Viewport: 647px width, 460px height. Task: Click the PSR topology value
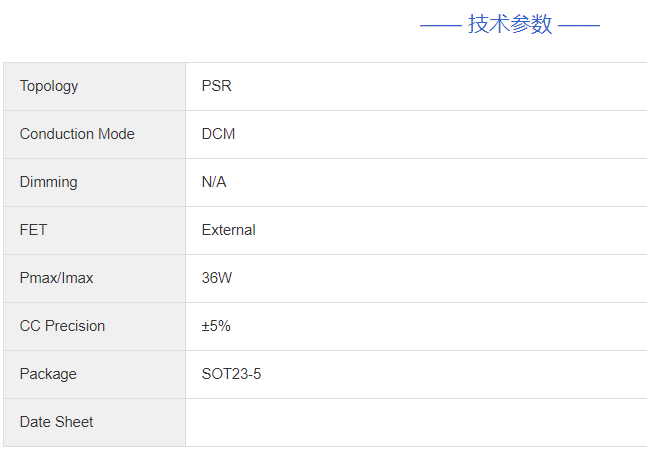[x=216, y=86]
